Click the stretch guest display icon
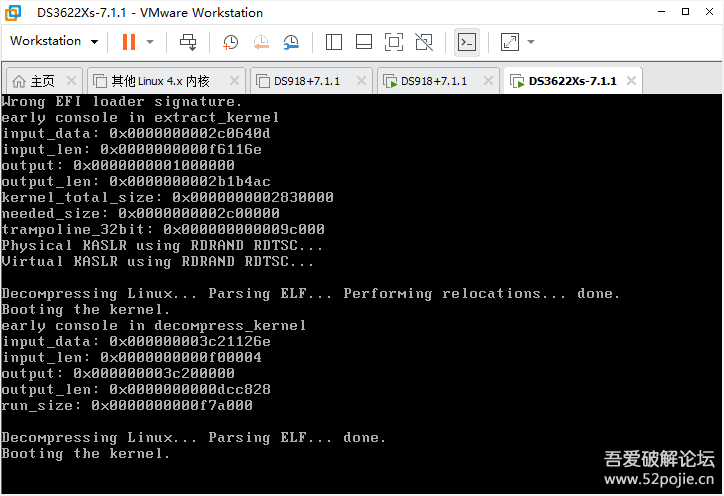Viewport: 724px width, 496px height. pos(510,42)
